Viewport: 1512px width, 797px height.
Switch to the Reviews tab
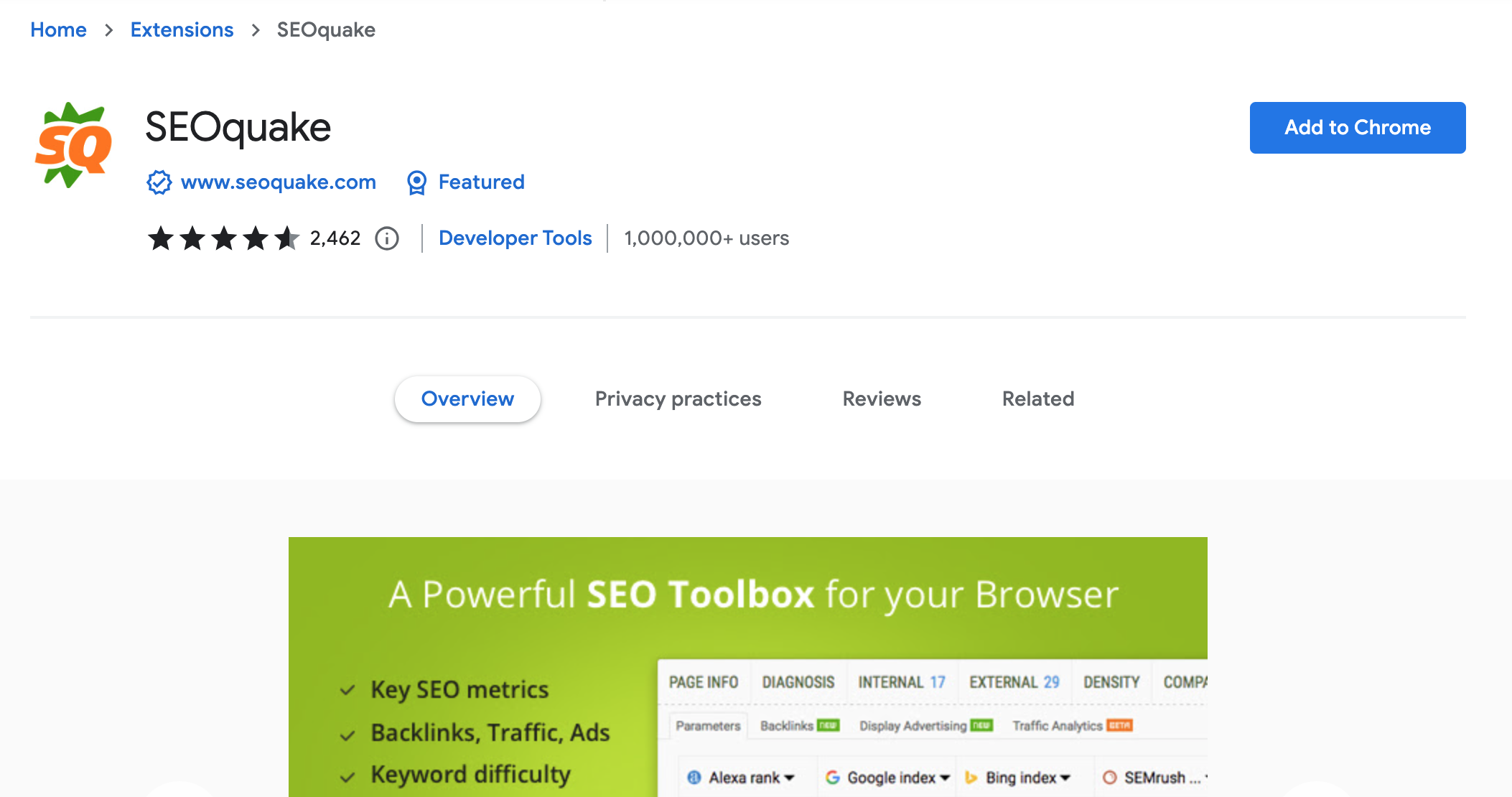coord(881,399)
